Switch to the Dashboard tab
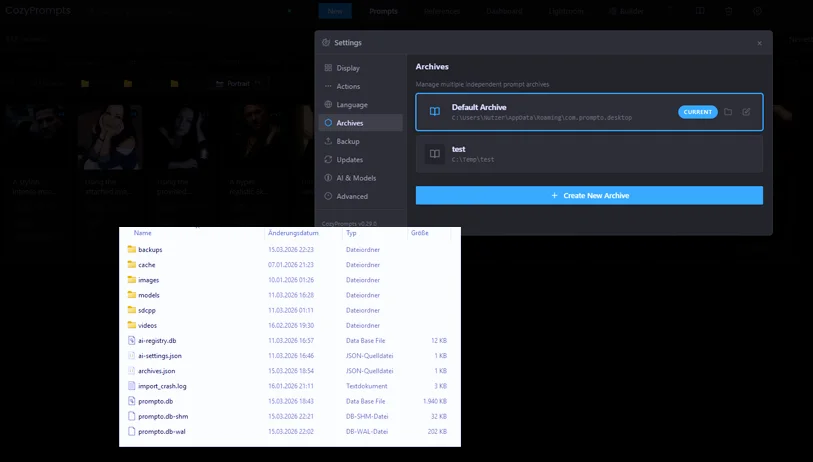 click(x=504, y=11)
